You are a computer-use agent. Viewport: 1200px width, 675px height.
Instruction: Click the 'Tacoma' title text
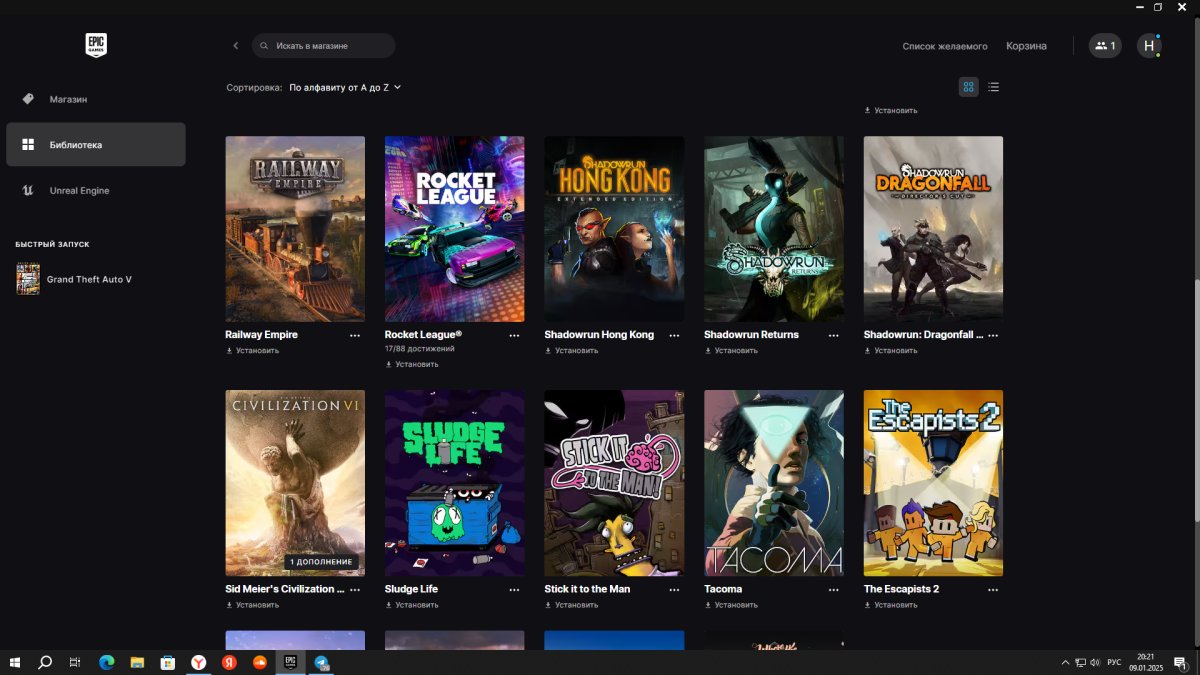pyautogui.click(x=723, y=589)
